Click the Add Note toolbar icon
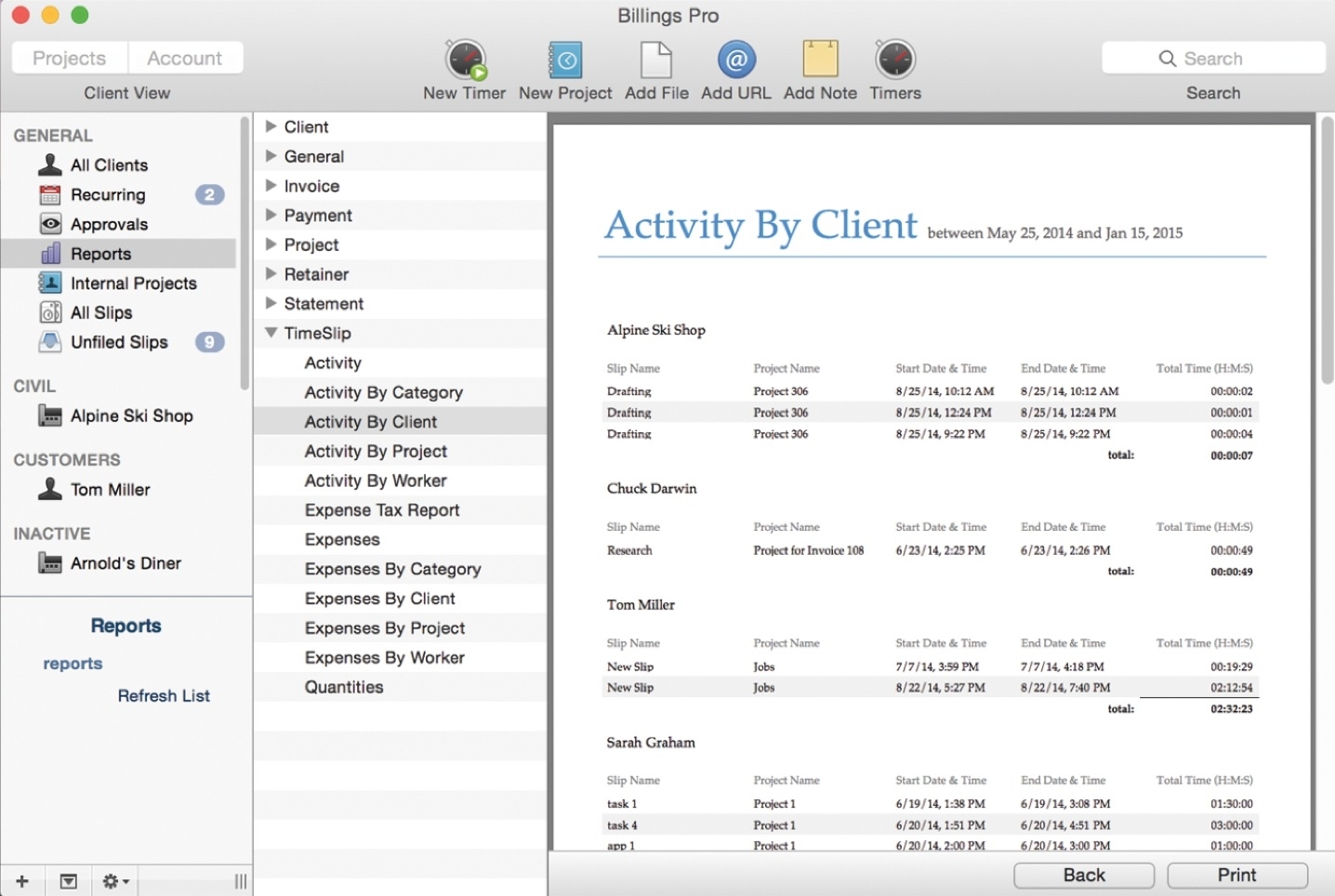This screenshot has width=1335, height=896. [x=820, y=59]
